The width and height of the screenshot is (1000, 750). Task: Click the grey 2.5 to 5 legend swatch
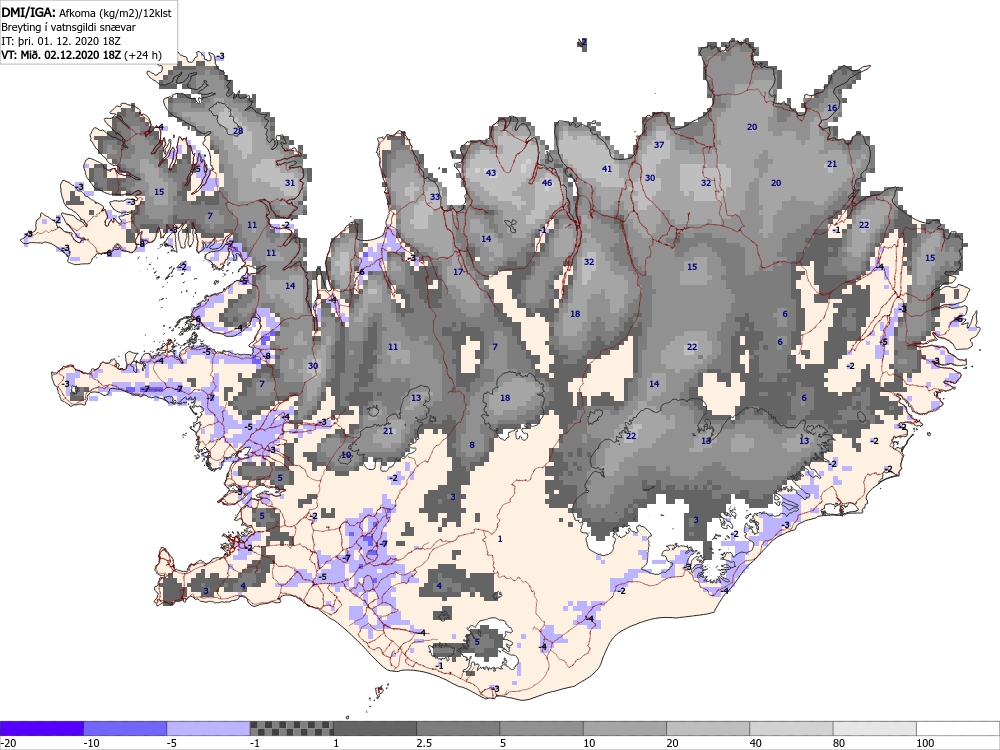click(458, 728)
